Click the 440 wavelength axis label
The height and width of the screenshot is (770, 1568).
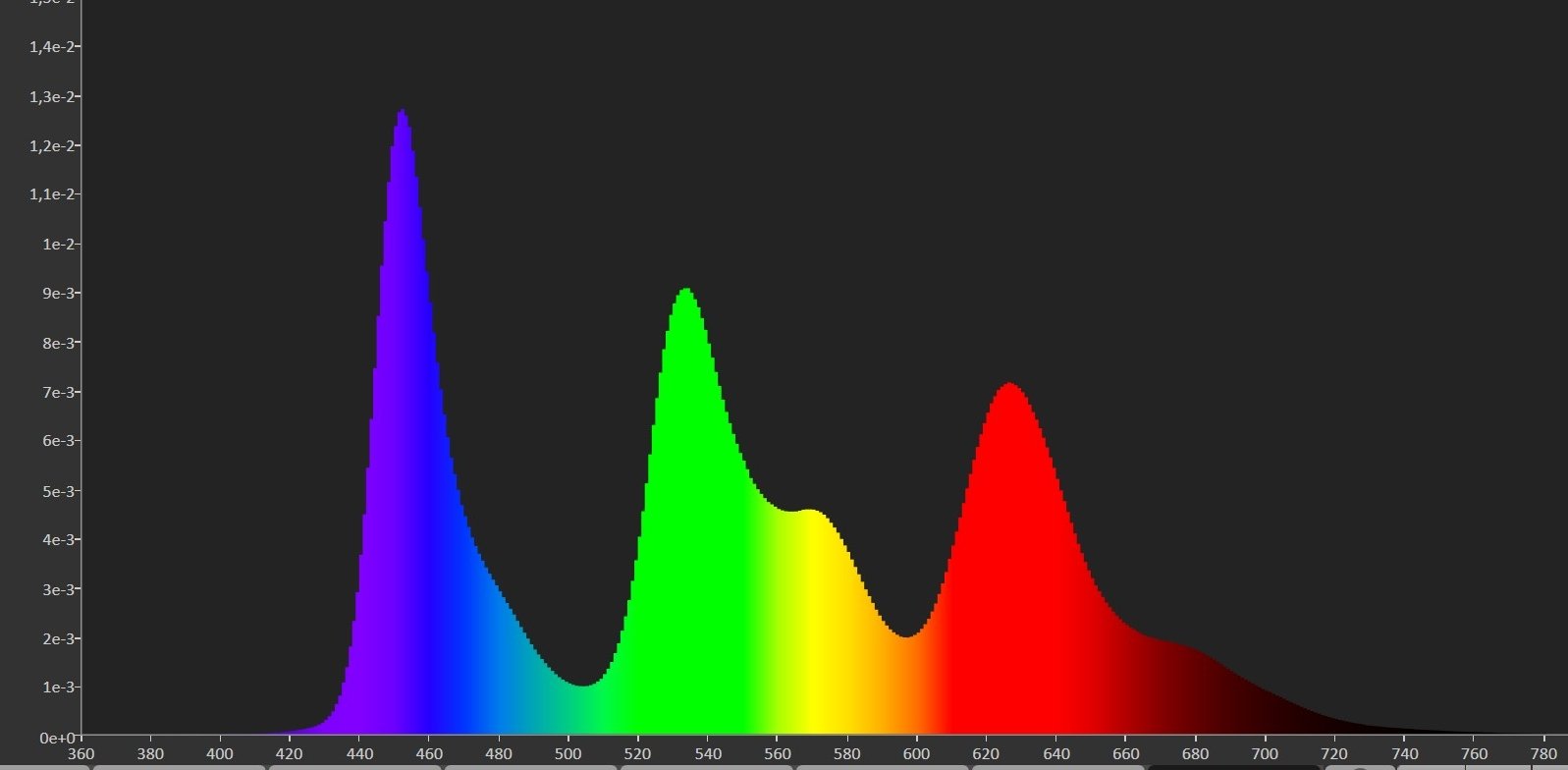(358, 754)
